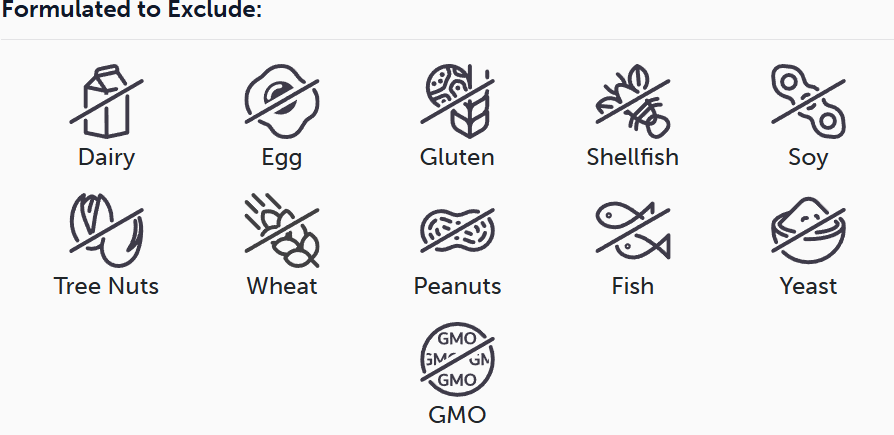Select the crossed-out peanut shell icon

point(457,230)
